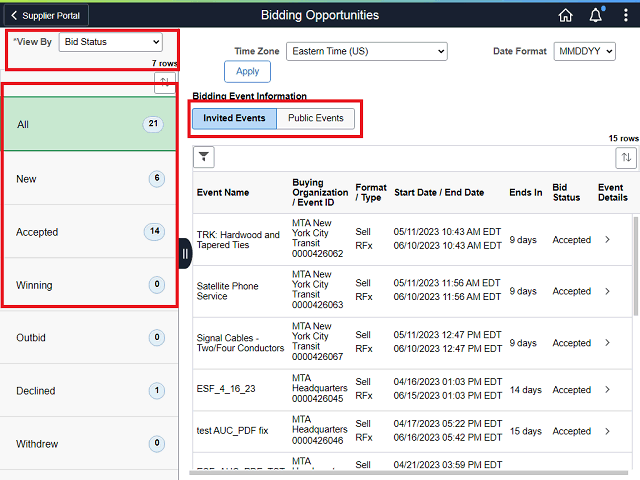This screenshot has height=480, width=640.
Task: Select the Accepted status category
Action: tap(89, 231)
